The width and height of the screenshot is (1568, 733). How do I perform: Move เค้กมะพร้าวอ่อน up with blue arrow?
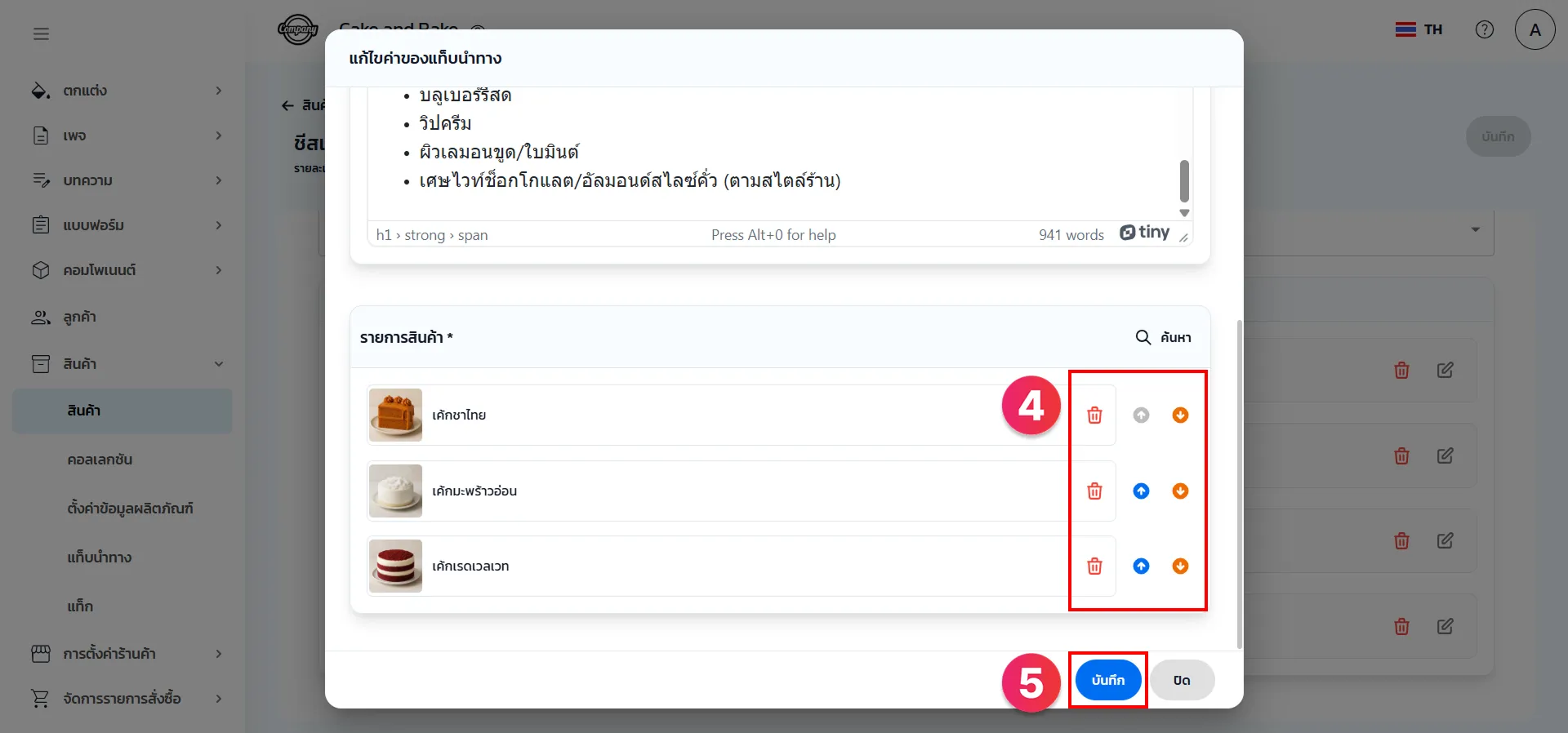click(1141, 491)
